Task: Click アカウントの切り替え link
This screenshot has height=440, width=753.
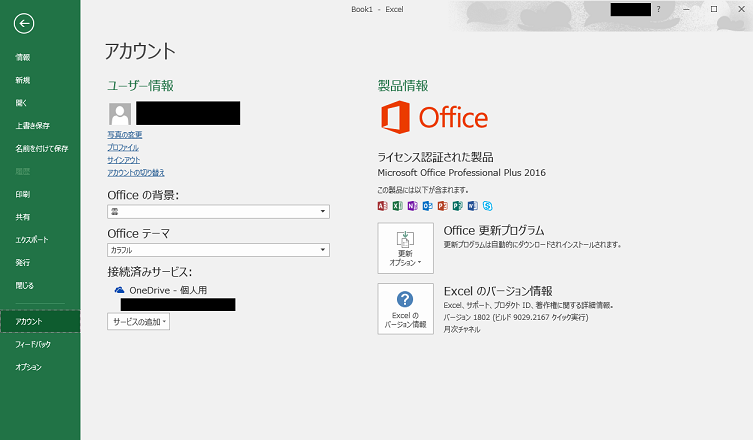Action: tap(136, 172)
